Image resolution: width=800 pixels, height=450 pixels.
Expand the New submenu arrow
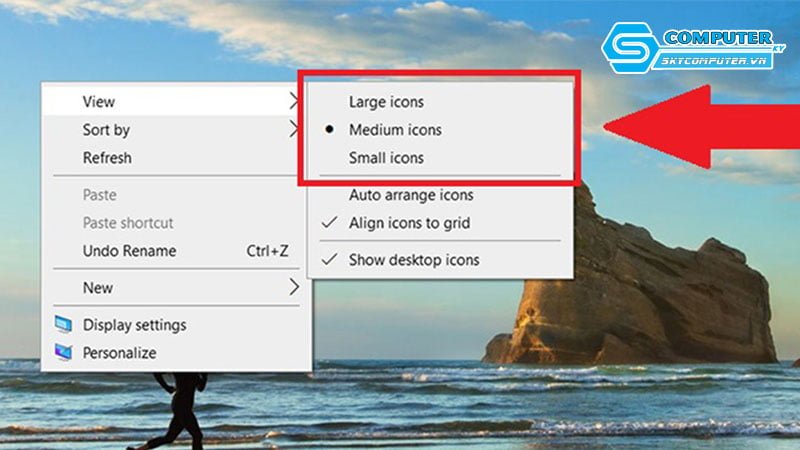click(293, 287)
